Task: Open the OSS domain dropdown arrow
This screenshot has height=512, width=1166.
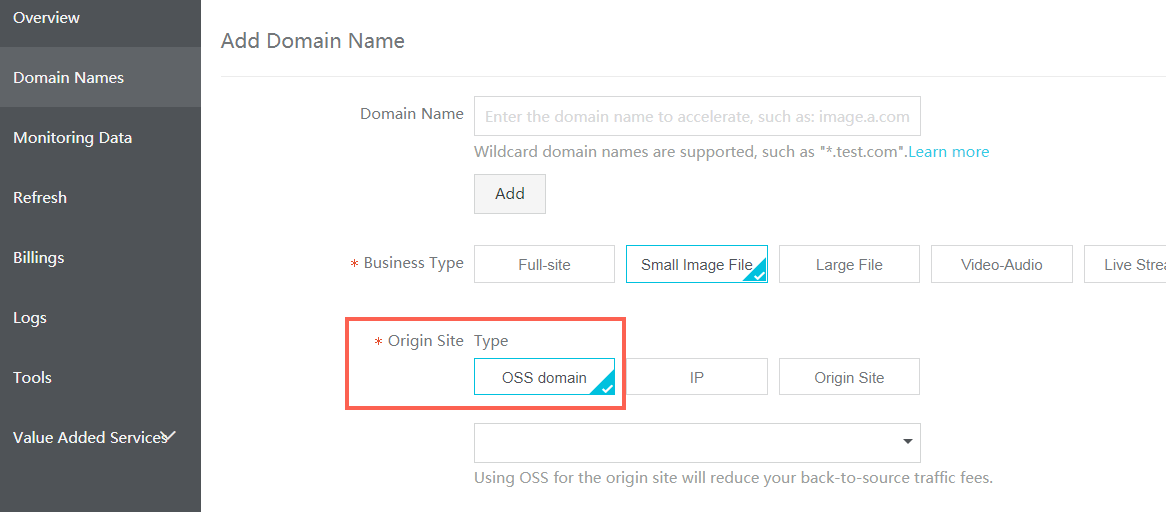Action: (907, 441)
